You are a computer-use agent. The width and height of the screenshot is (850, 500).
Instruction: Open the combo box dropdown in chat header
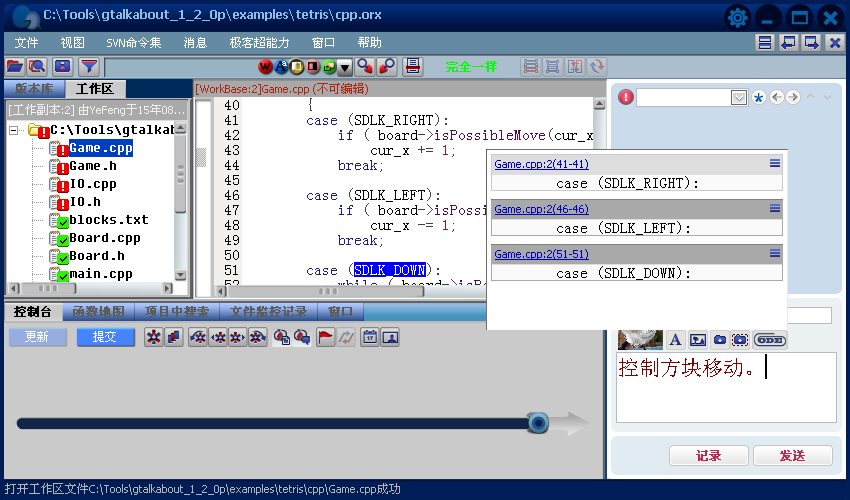739,98
